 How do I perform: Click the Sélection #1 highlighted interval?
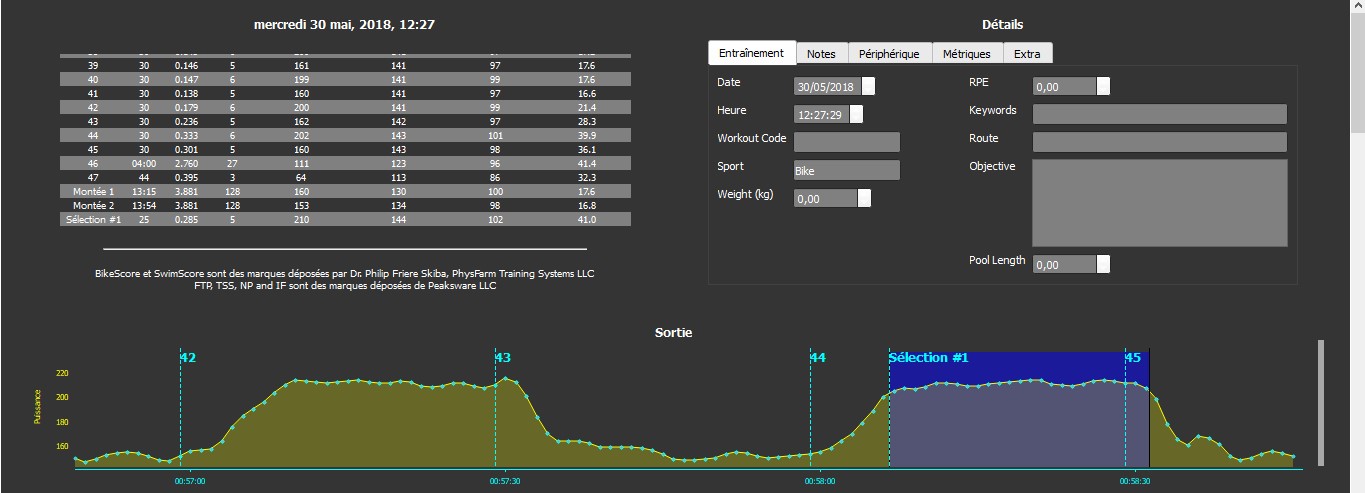pos(1018,409)
